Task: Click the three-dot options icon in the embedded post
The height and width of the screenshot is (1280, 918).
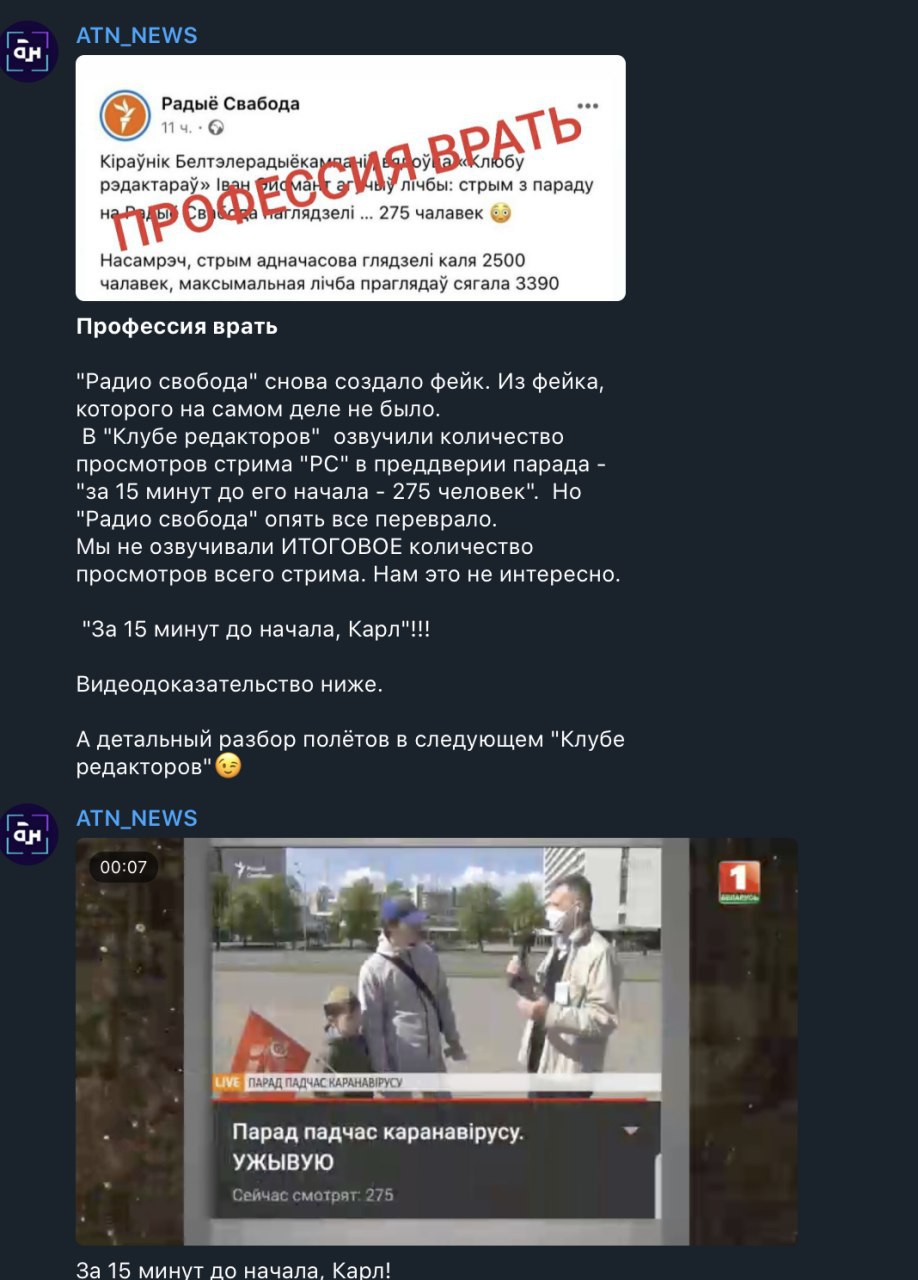Action: click(x=588, y=106)
